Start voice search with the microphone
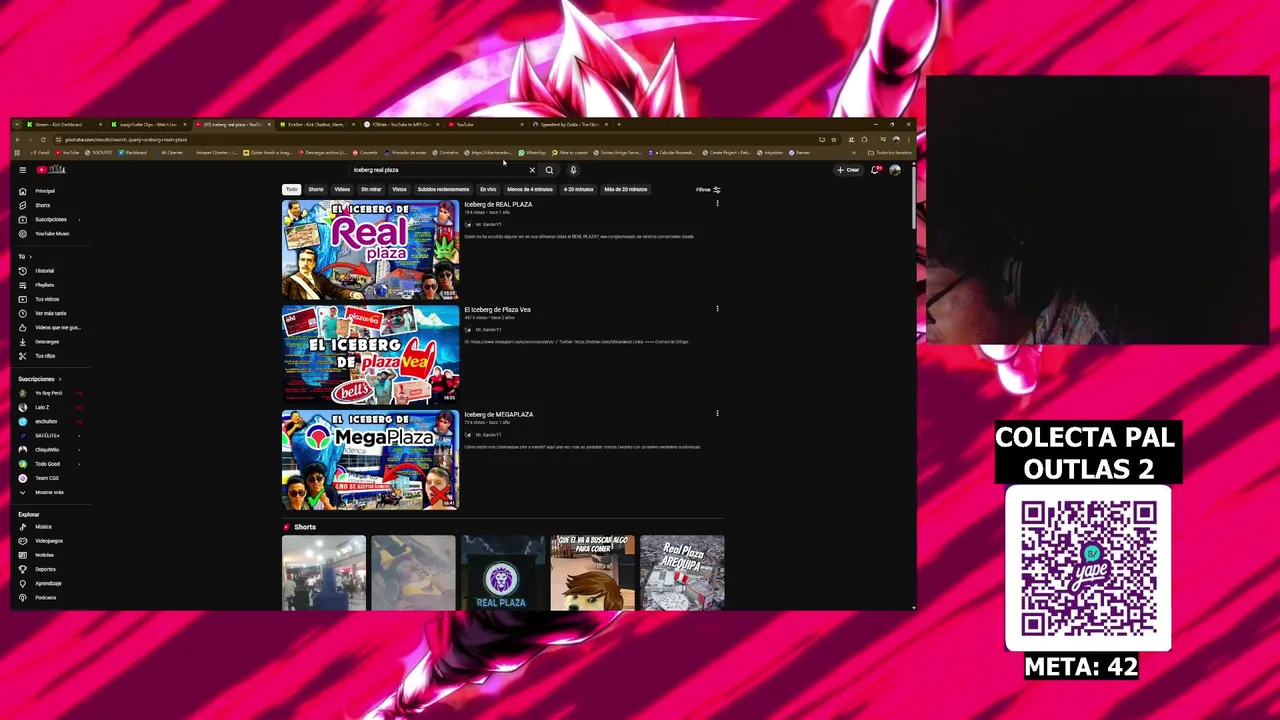The image size is (1280, 720). pyautogui.click(x=573, y=170)
